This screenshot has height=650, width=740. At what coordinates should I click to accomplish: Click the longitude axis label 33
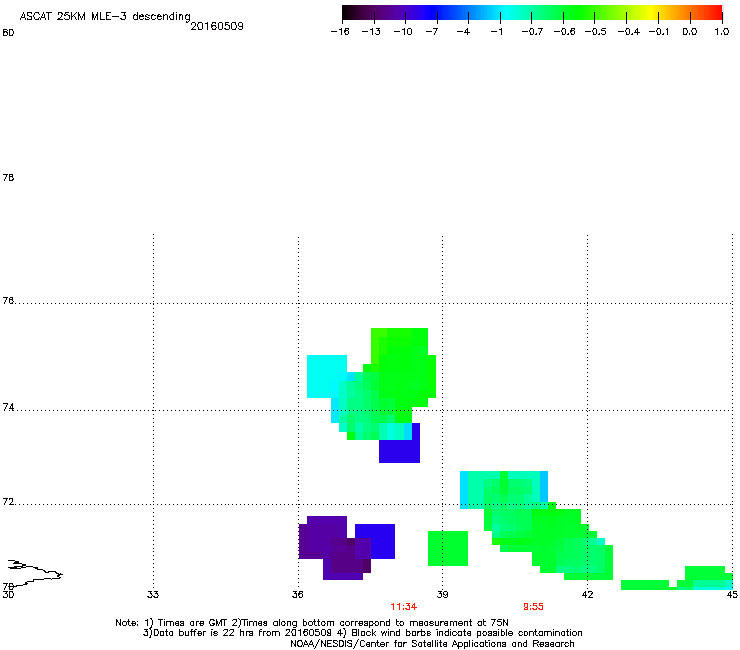pos(153,594)
